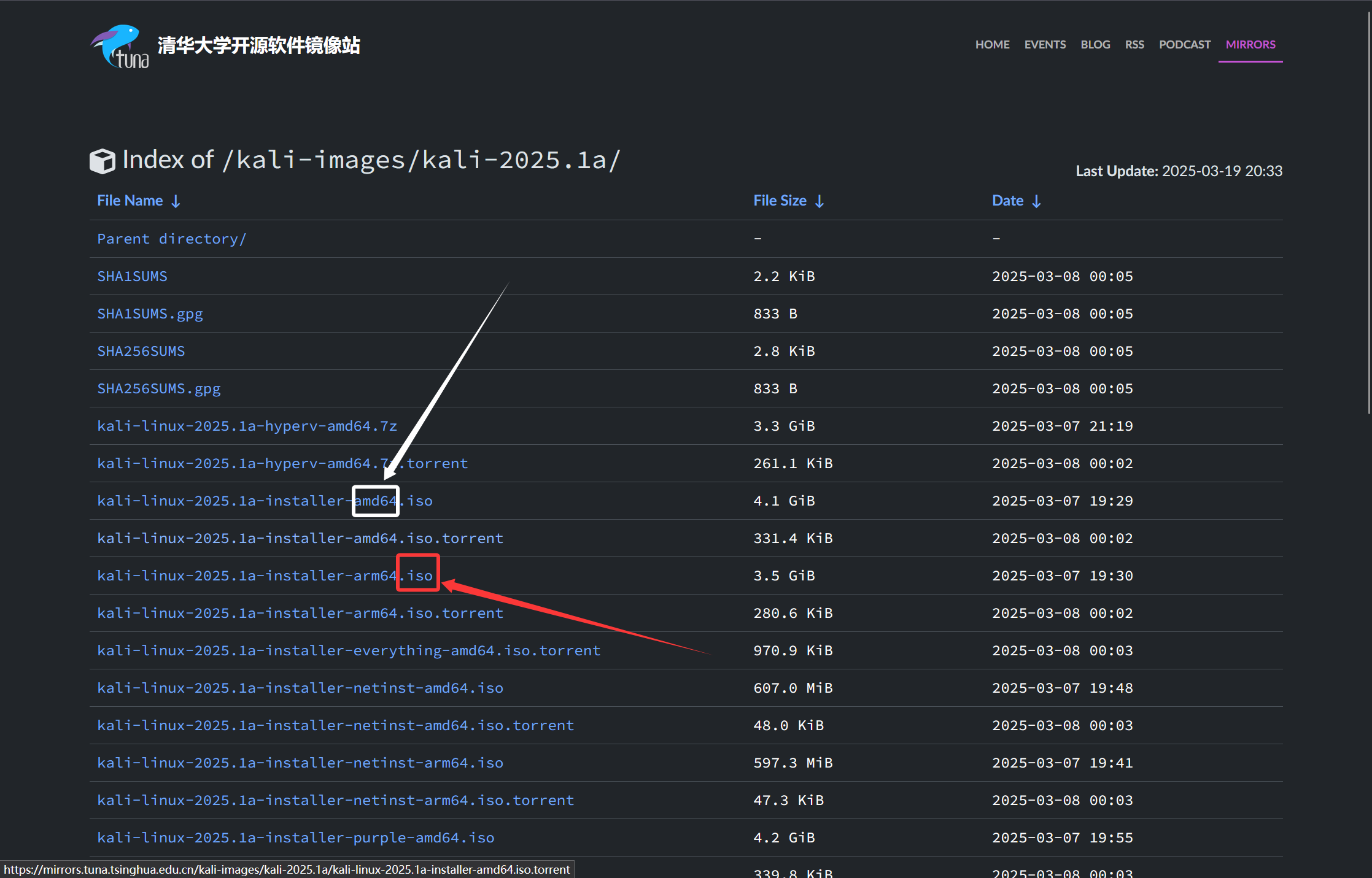Viewport: 1372px width, 878px height.
Task: Open the Parent directory link
Action: (171, 239)
